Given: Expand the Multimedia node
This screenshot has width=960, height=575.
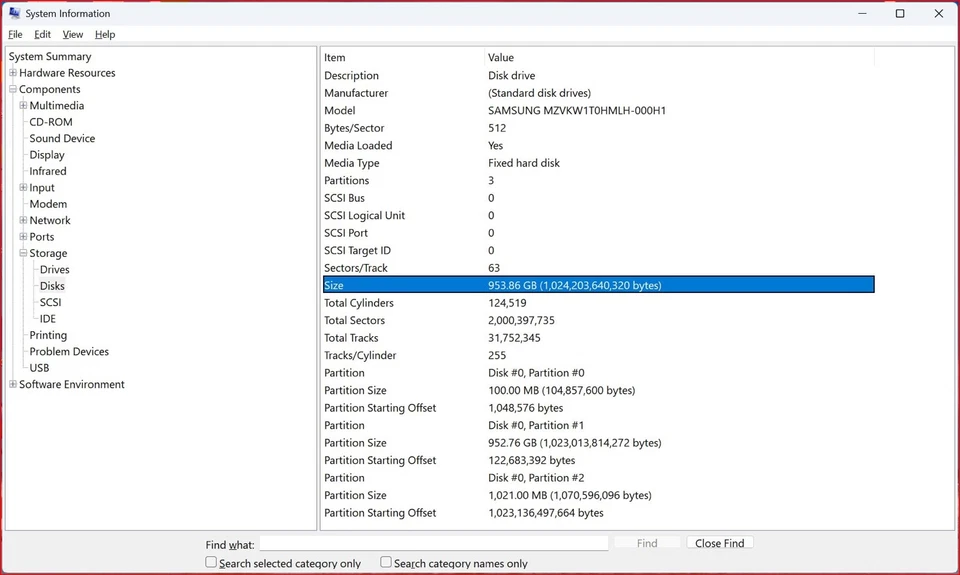Looking at the screenshot, I should point(23,105).
